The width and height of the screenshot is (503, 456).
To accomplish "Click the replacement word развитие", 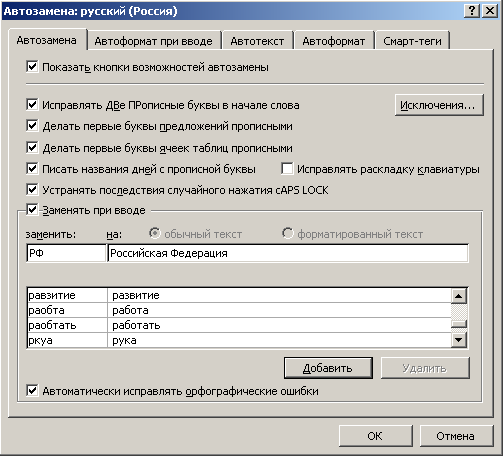I will 136,295.
